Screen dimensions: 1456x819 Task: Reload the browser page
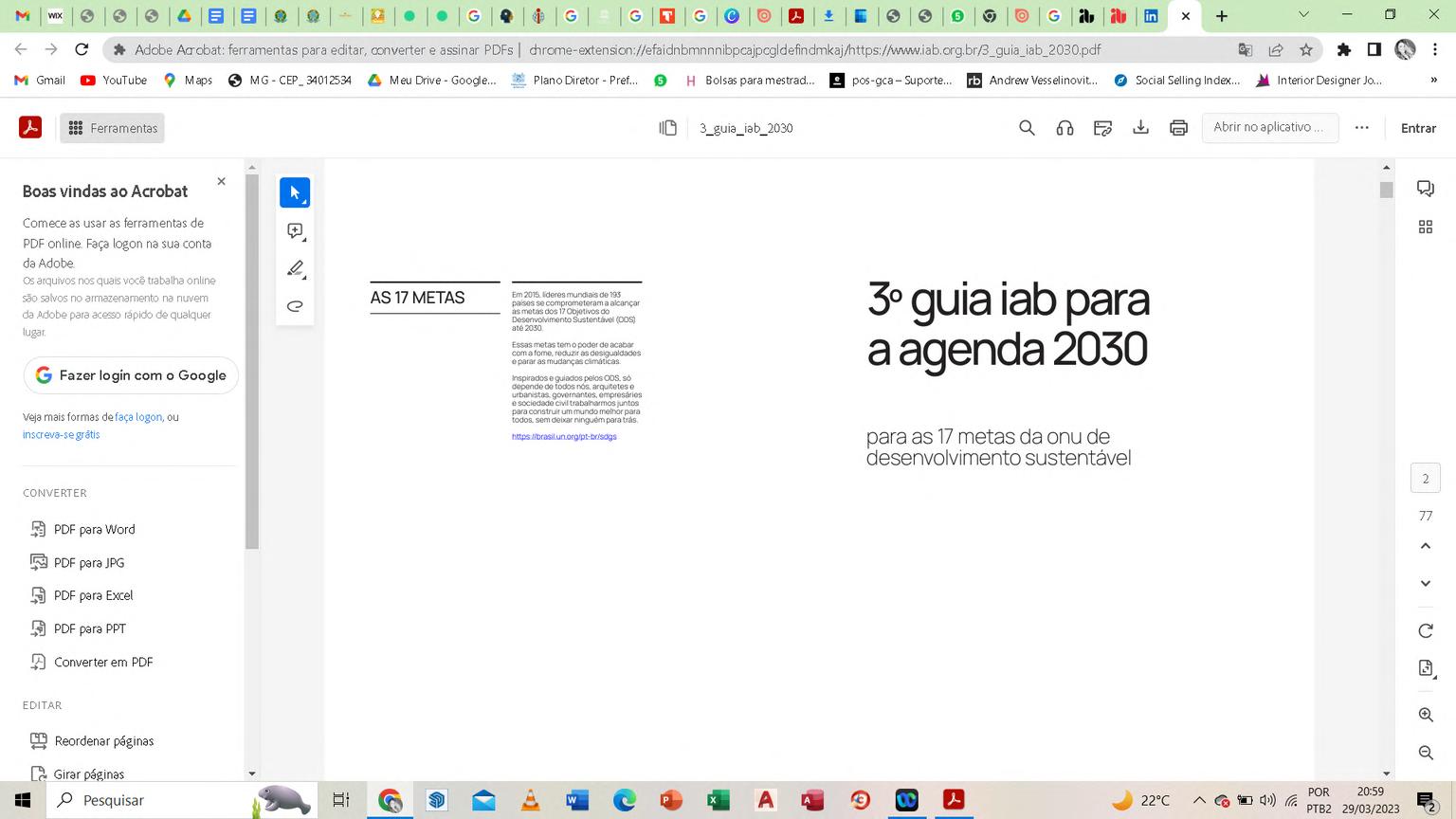(x=82, y=49)
